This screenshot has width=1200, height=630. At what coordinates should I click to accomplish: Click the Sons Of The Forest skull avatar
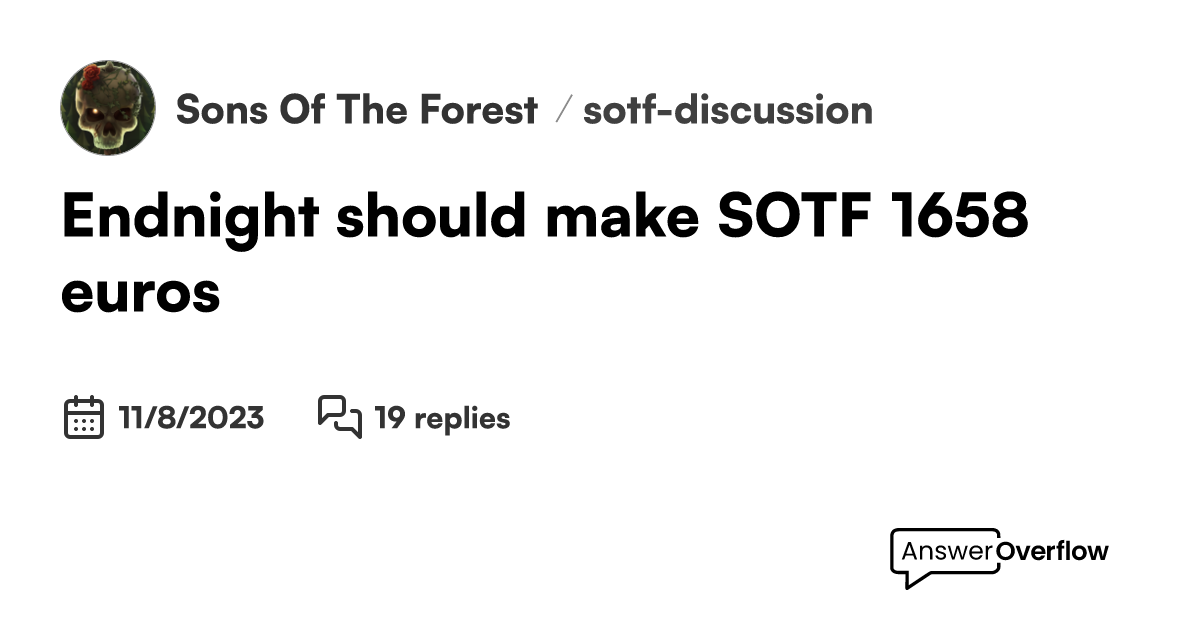(x=108, y=108)
